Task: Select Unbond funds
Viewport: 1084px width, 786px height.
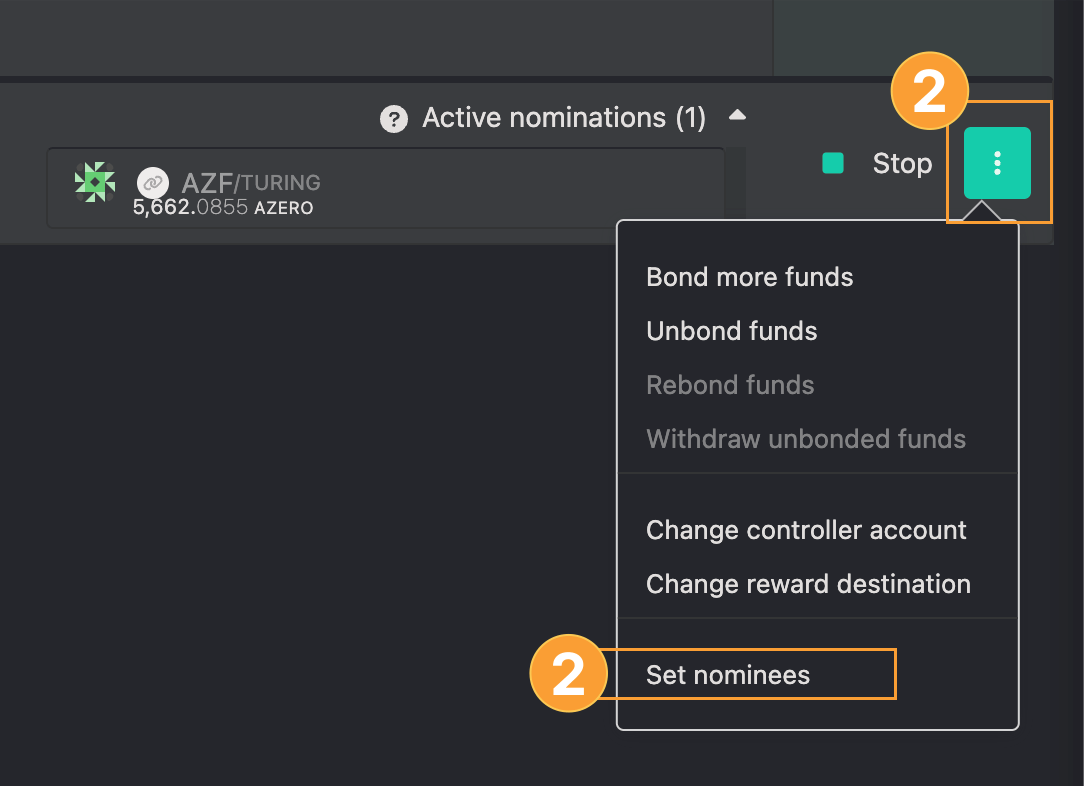Action: (x=731, y=331)
